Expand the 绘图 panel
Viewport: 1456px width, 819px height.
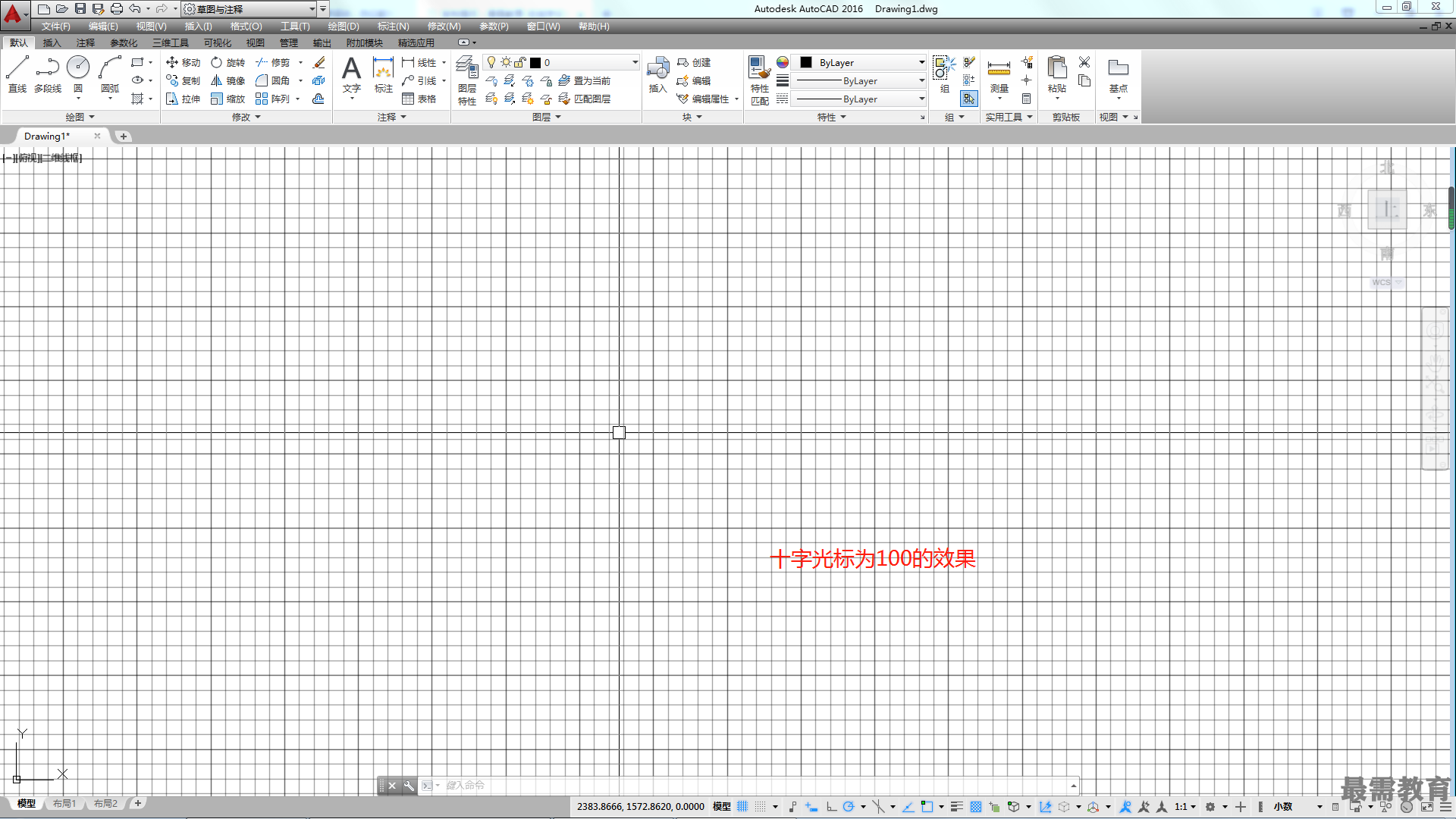click(x=80, y=117)
